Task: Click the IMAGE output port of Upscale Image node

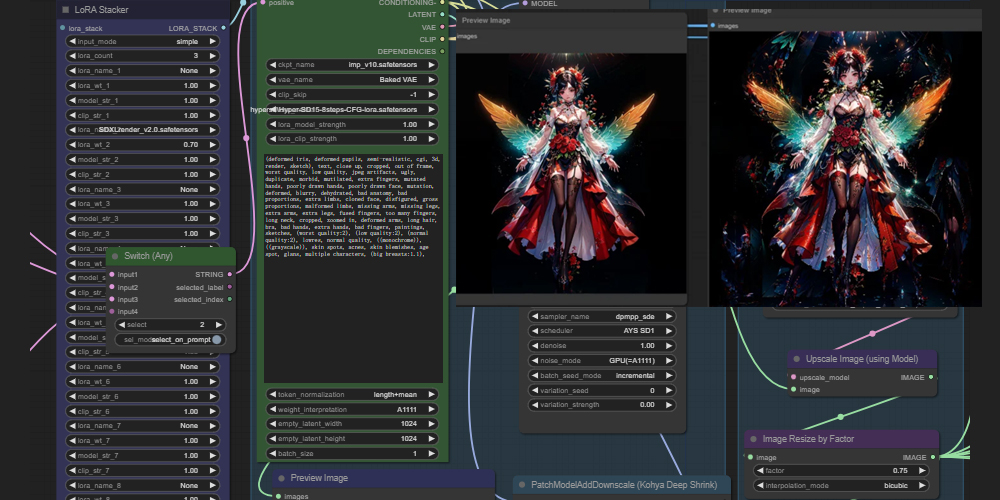Action: pos(931,378)
